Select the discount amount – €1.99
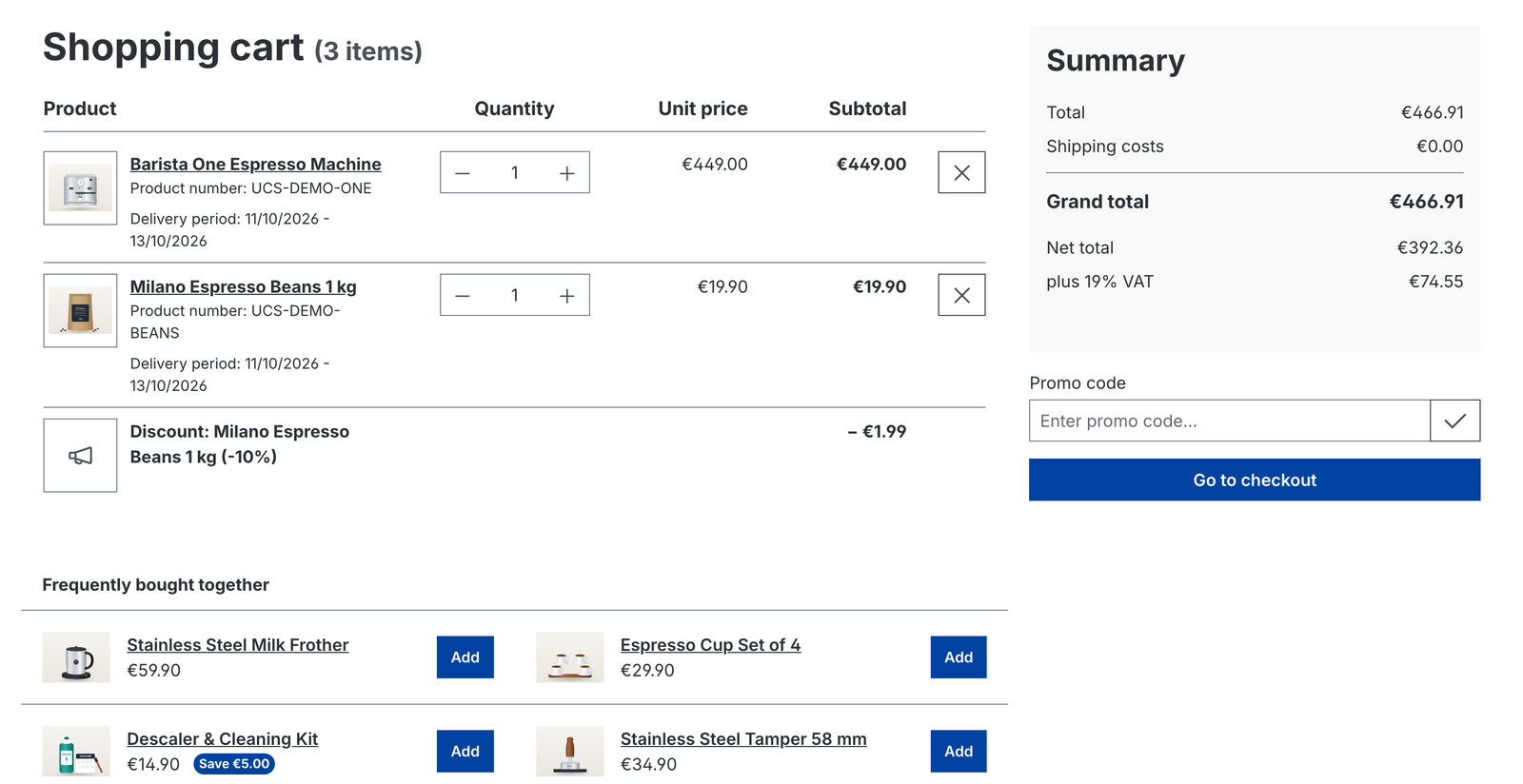This screenshot has height=784, width=1523. [x=877, y=432]
